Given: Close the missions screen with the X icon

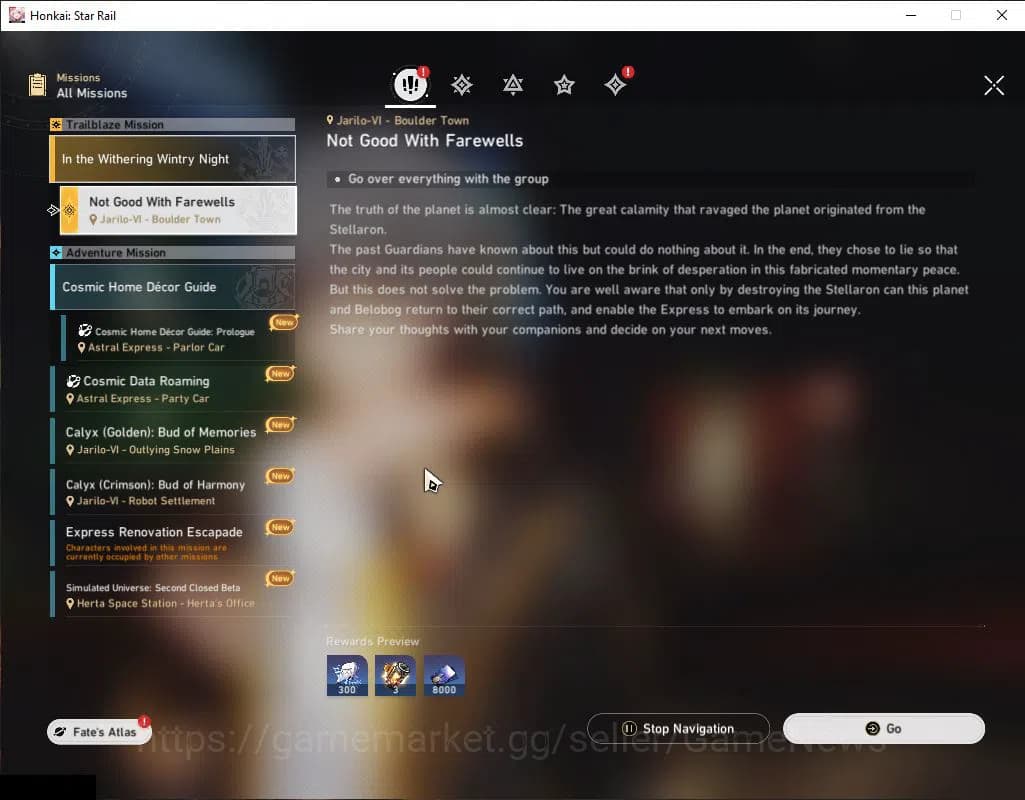Looking at the screenshot, I should (x=994, y=85).
